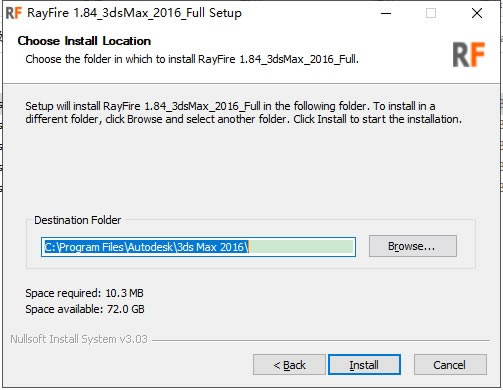
Task: Close the RayFire Setup window
Action: (477, 13)
